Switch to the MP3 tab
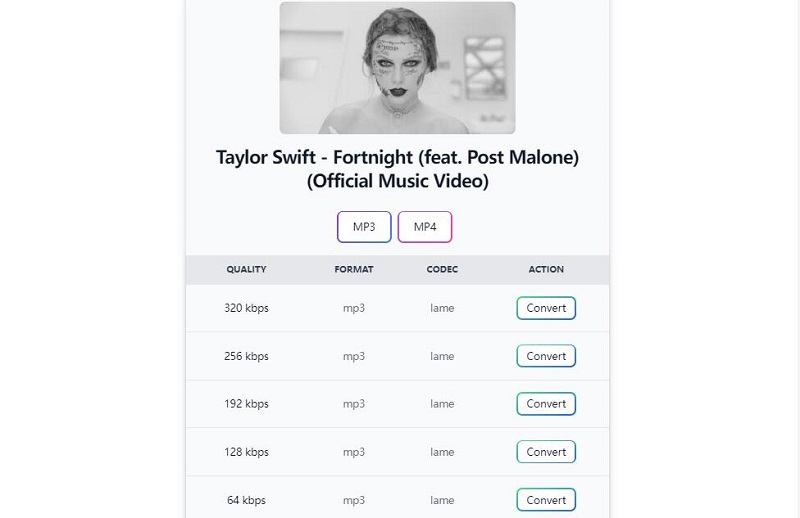Screen dimensions: 800x518 click(364, 227)
